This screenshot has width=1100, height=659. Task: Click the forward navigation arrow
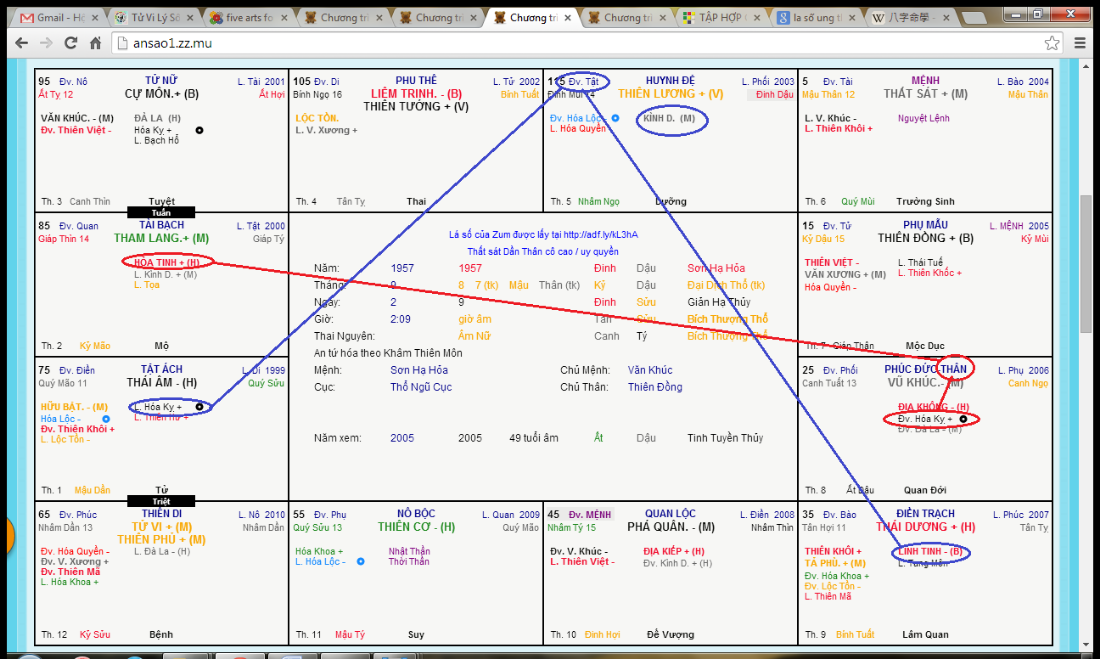45,43
